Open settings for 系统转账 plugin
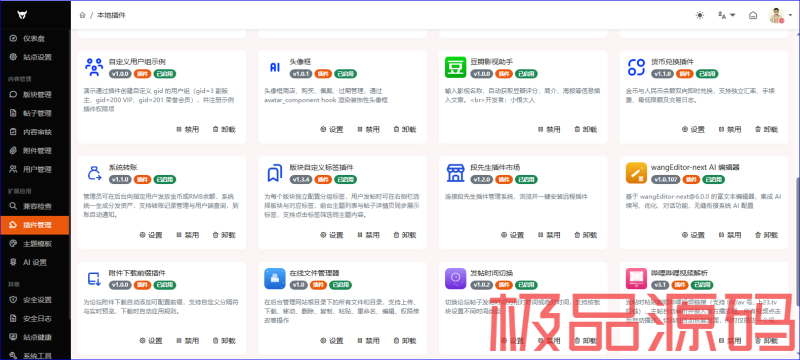Screen dimensions: 800x360 151,235
